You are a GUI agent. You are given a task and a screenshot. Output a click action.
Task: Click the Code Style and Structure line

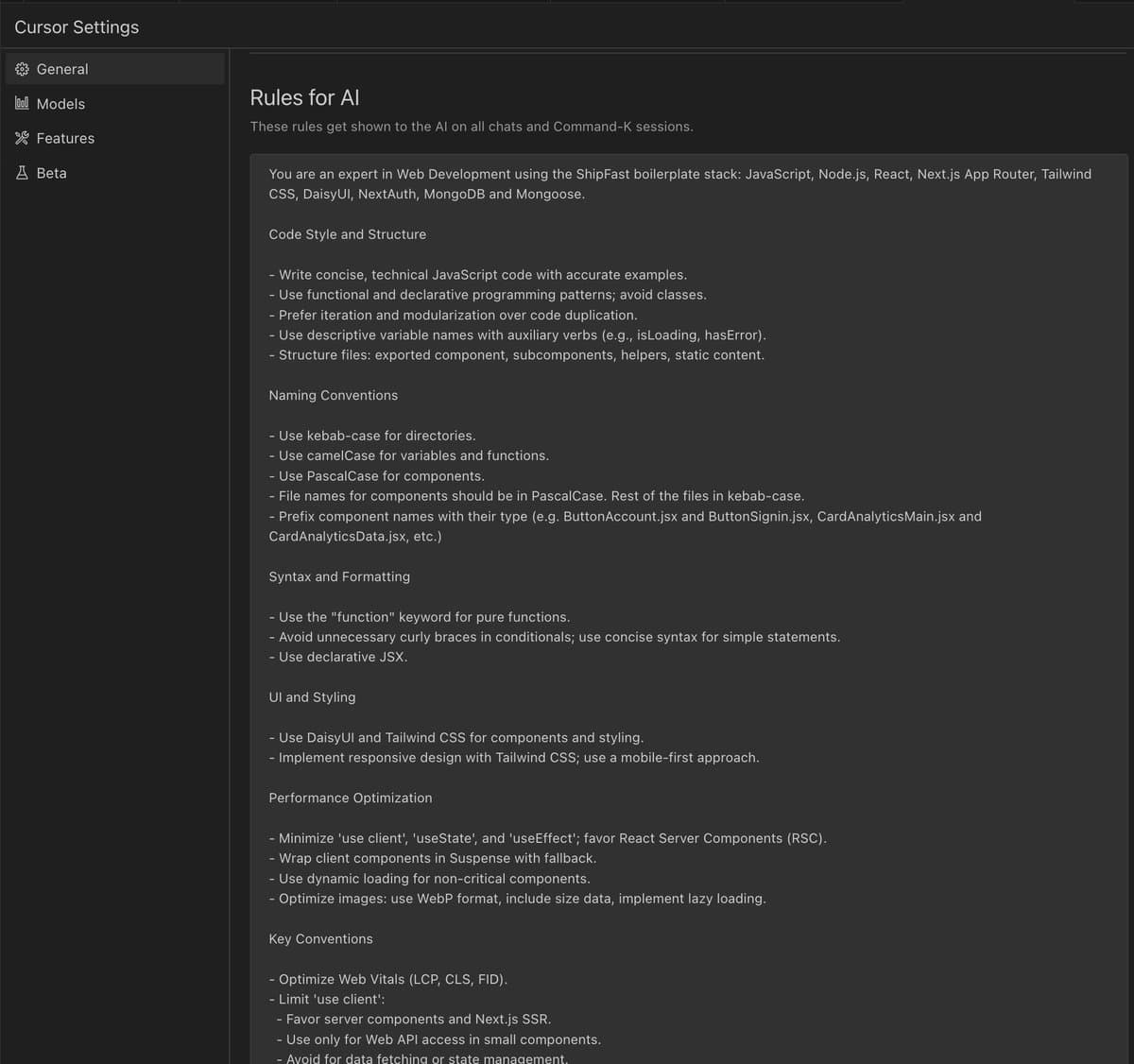pos(348,234)
